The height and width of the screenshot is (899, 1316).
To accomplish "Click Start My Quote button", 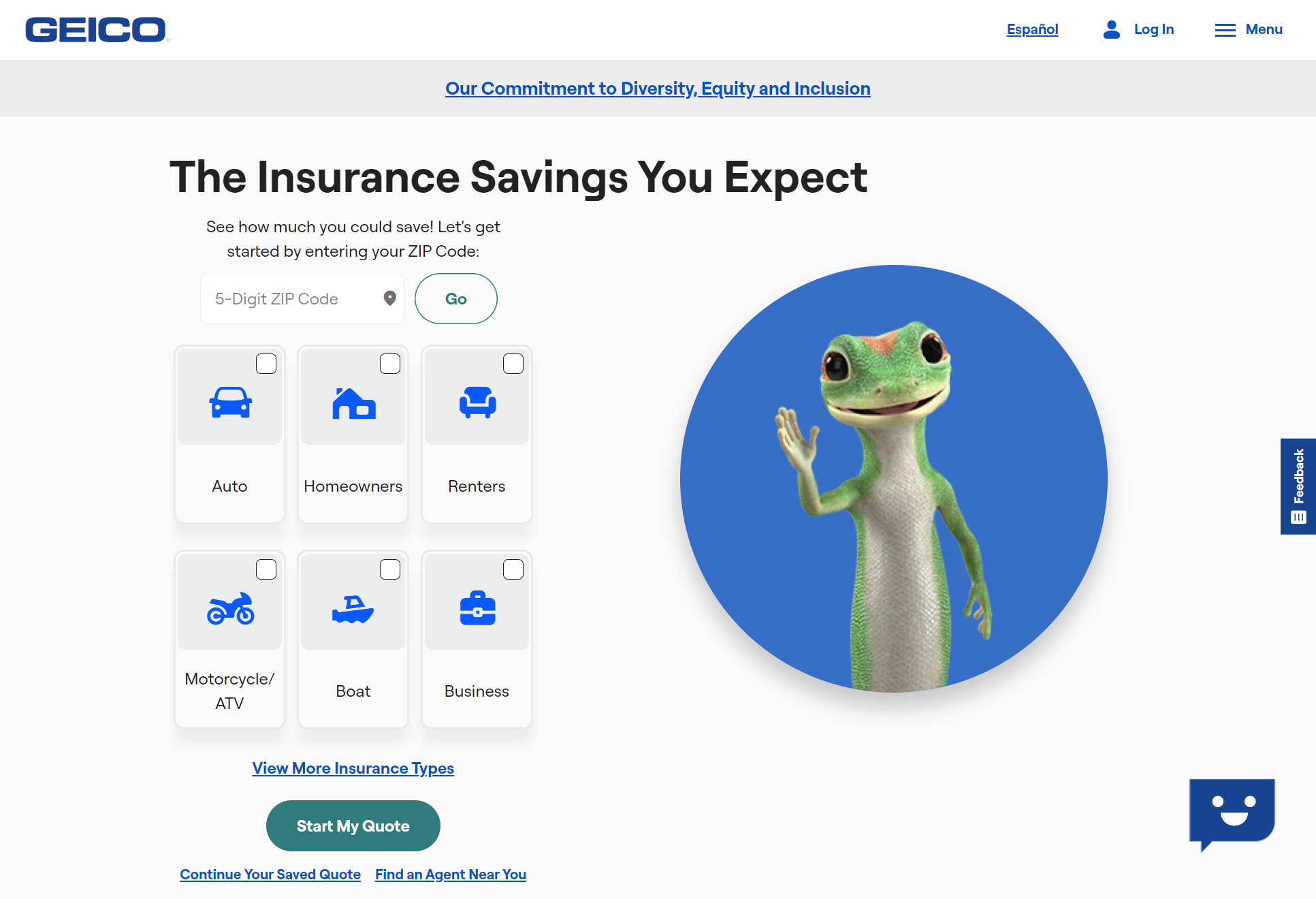I will (353, 826).
